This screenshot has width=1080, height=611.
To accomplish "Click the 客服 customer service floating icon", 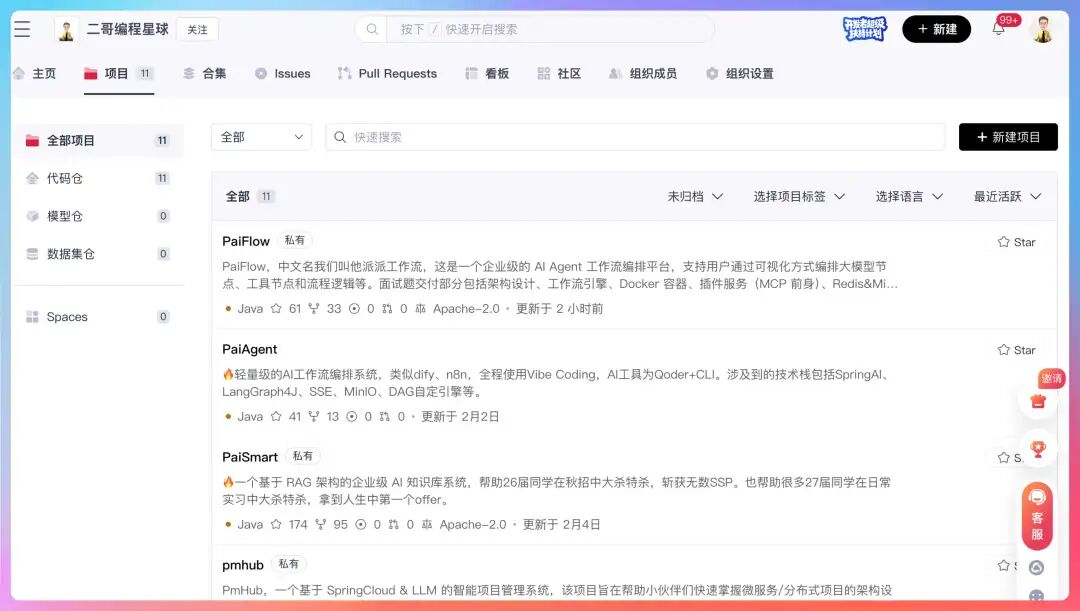I will (x=1037, y=514).
